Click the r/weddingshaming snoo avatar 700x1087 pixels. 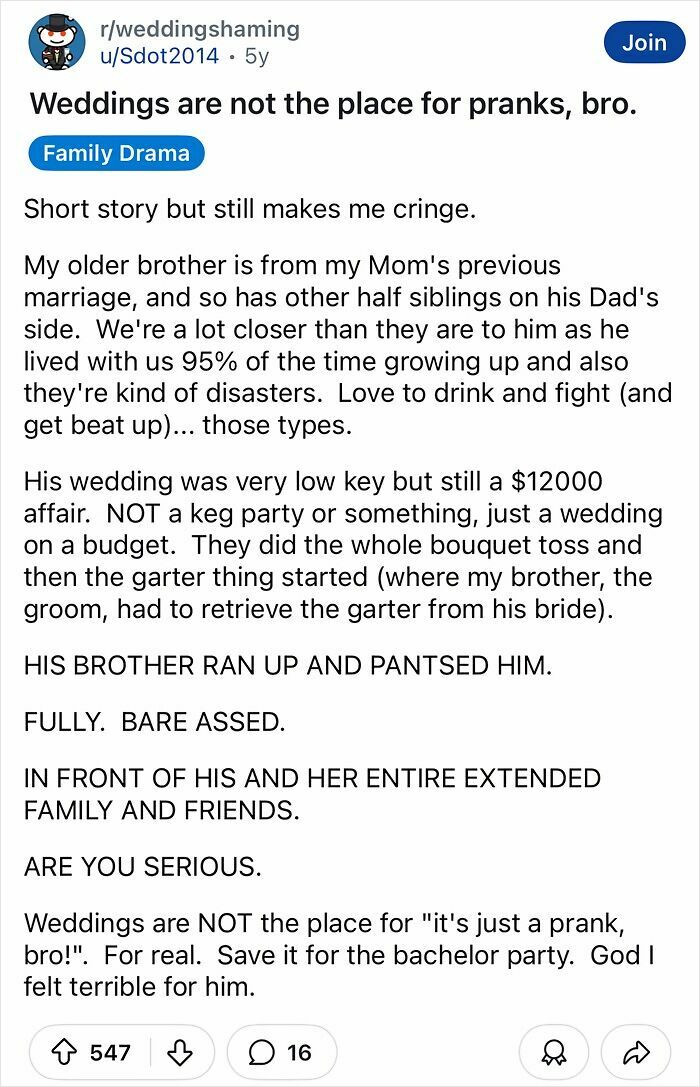[x=60, y=39]
